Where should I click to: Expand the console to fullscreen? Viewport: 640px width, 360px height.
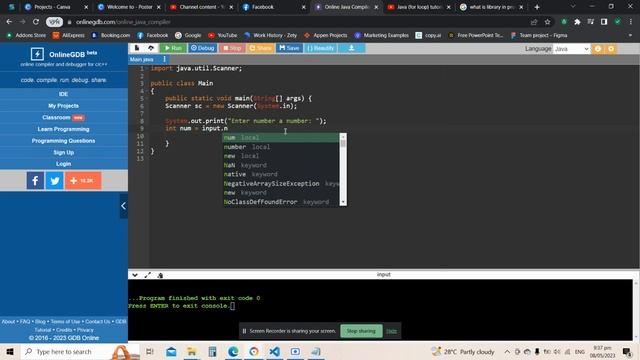coord(147,275)
